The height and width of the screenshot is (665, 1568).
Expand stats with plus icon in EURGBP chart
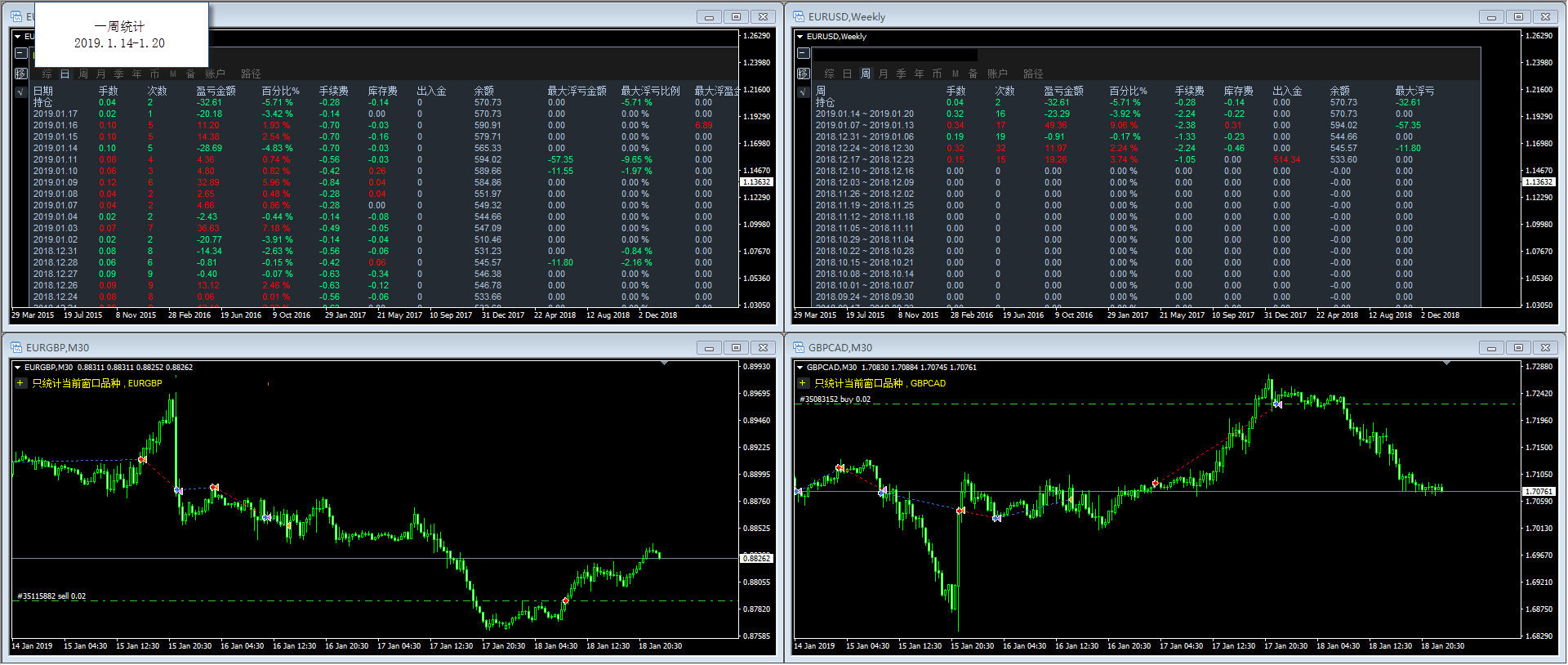(x=20, y=382)
